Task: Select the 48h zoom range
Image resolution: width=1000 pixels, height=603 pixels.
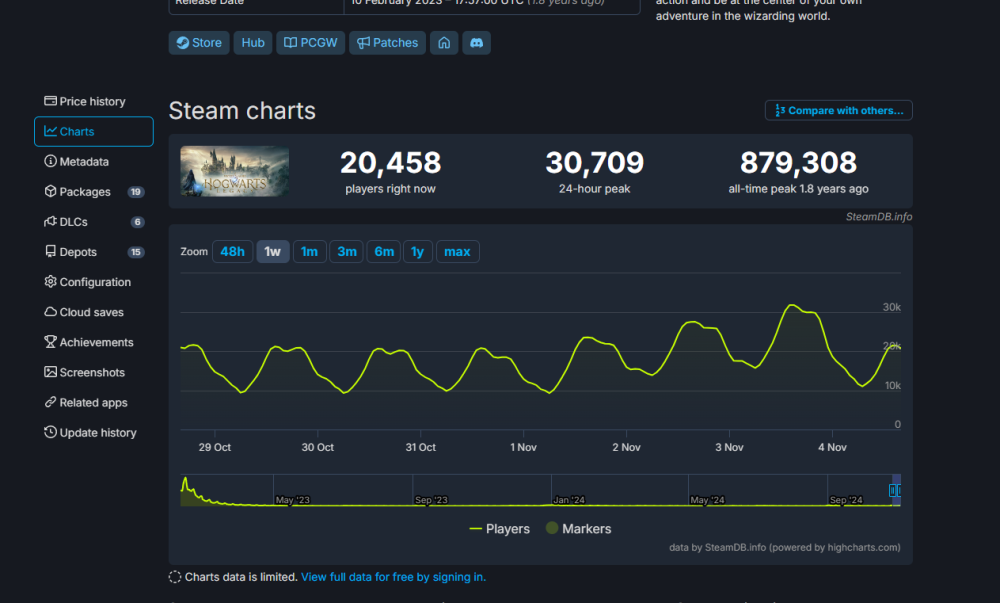Action: click(x=232, y=251)
